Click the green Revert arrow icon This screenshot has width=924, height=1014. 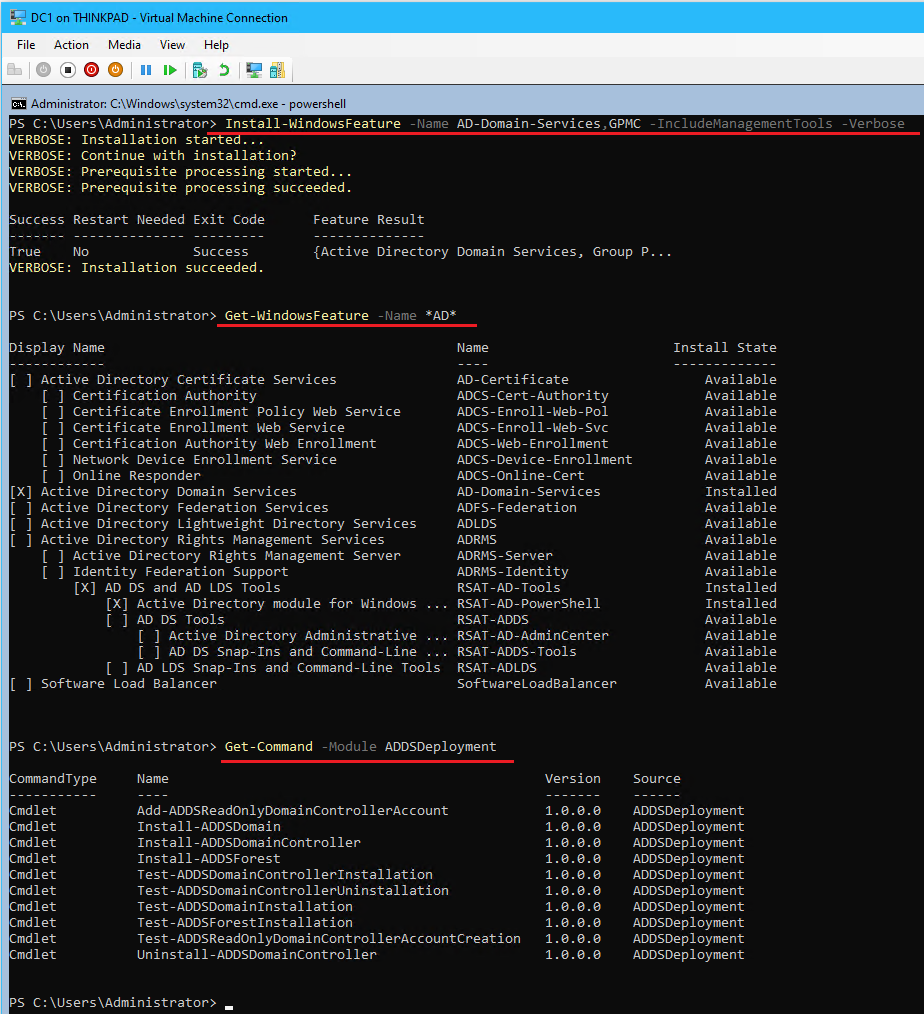click(x=224, y=70)
